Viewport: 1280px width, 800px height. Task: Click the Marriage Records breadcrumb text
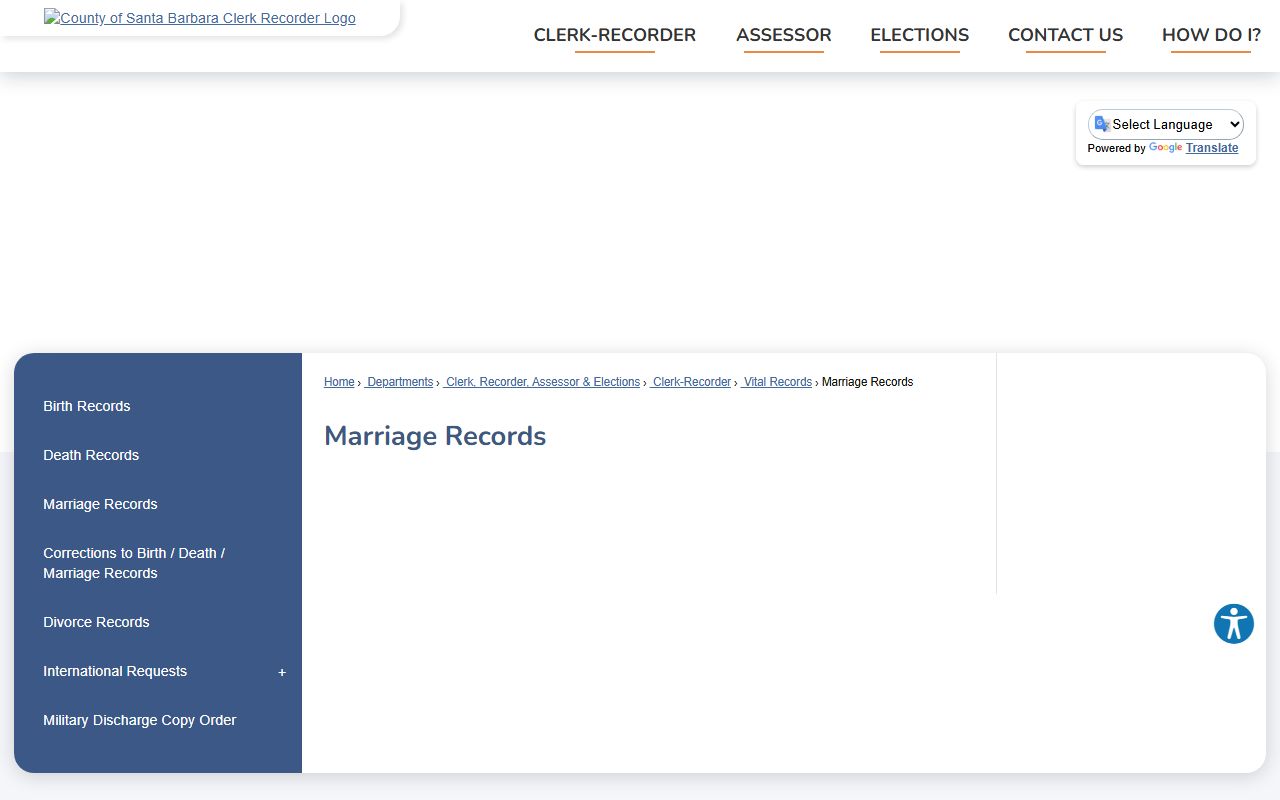867,382
